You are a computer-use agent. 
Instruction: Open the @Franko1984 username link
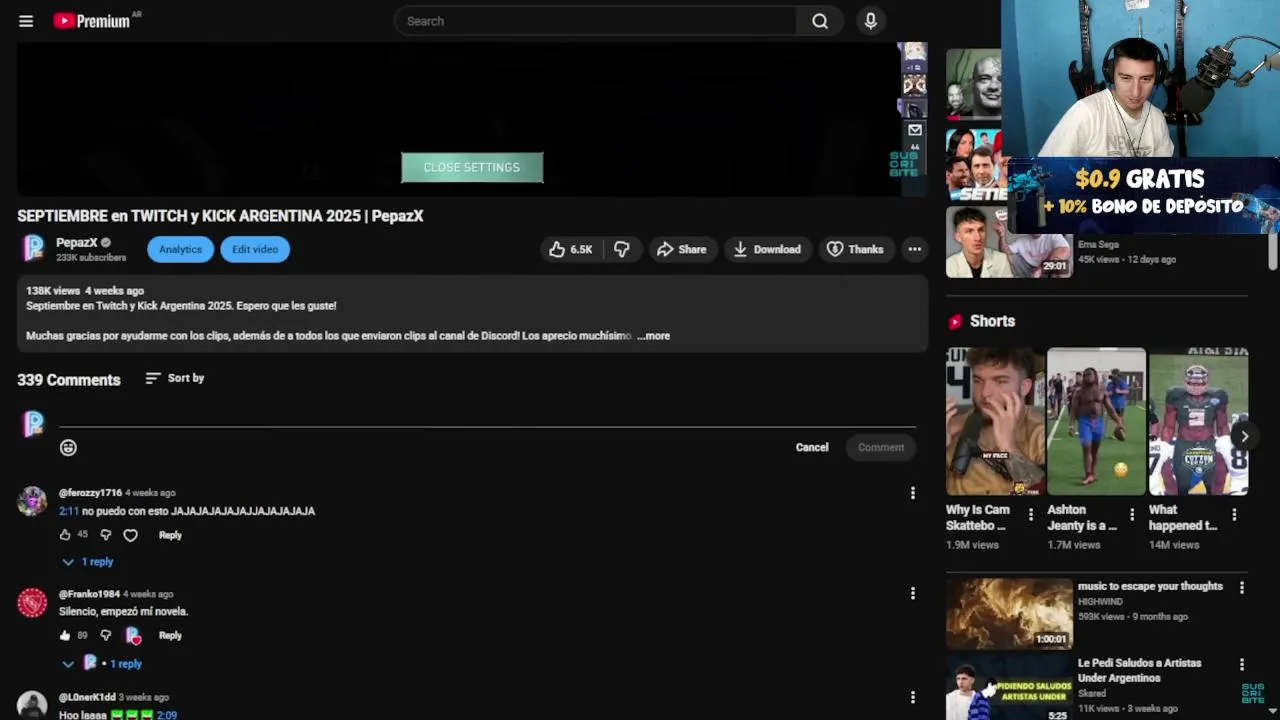pos(89,594)
